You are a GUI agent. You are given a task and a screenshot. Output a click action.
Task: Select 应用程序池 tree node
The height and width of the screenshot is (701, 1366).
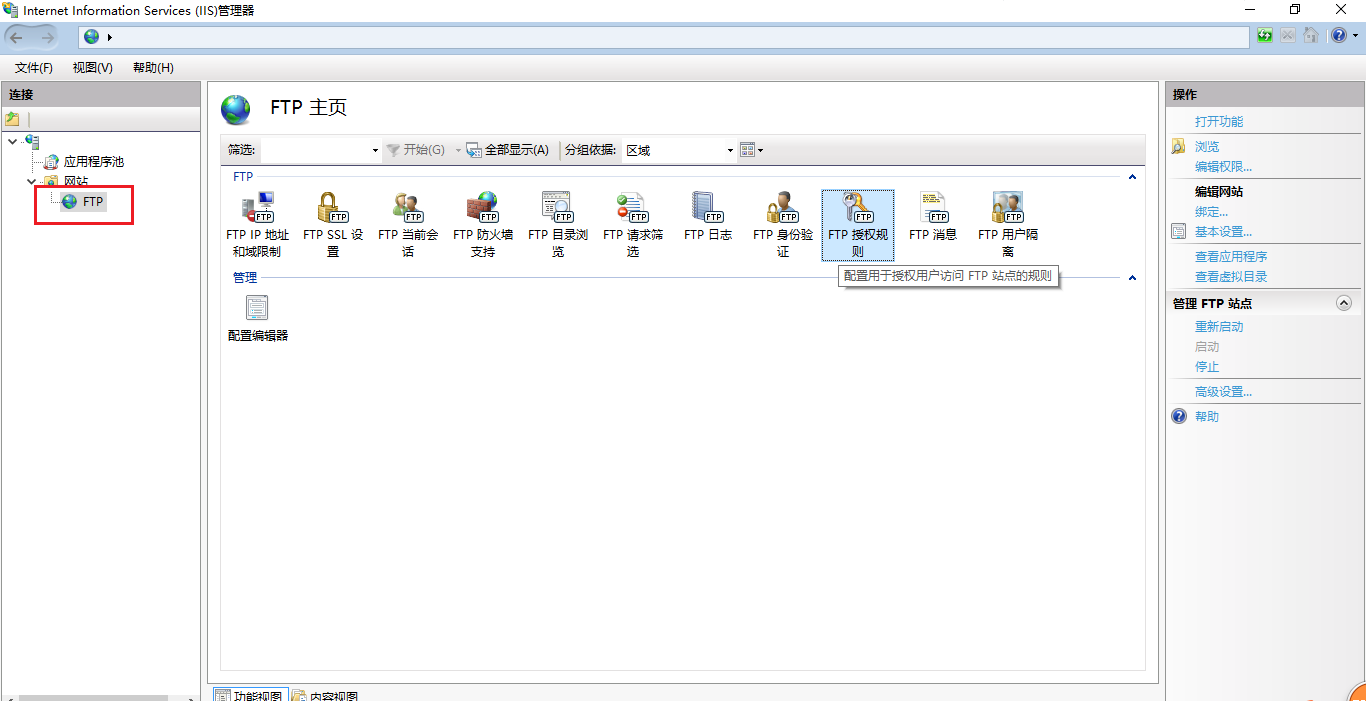pos(93,161)
